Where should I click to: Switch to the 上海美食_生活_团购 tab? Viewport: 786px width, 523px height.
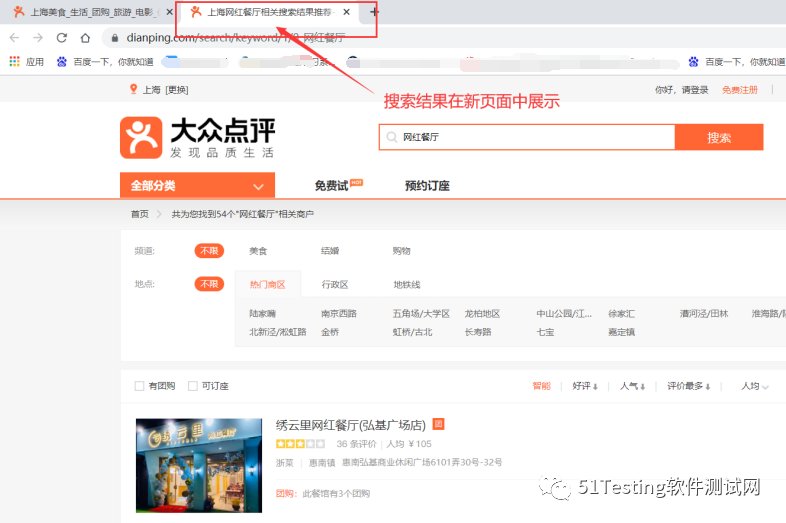tap(88, 12)
